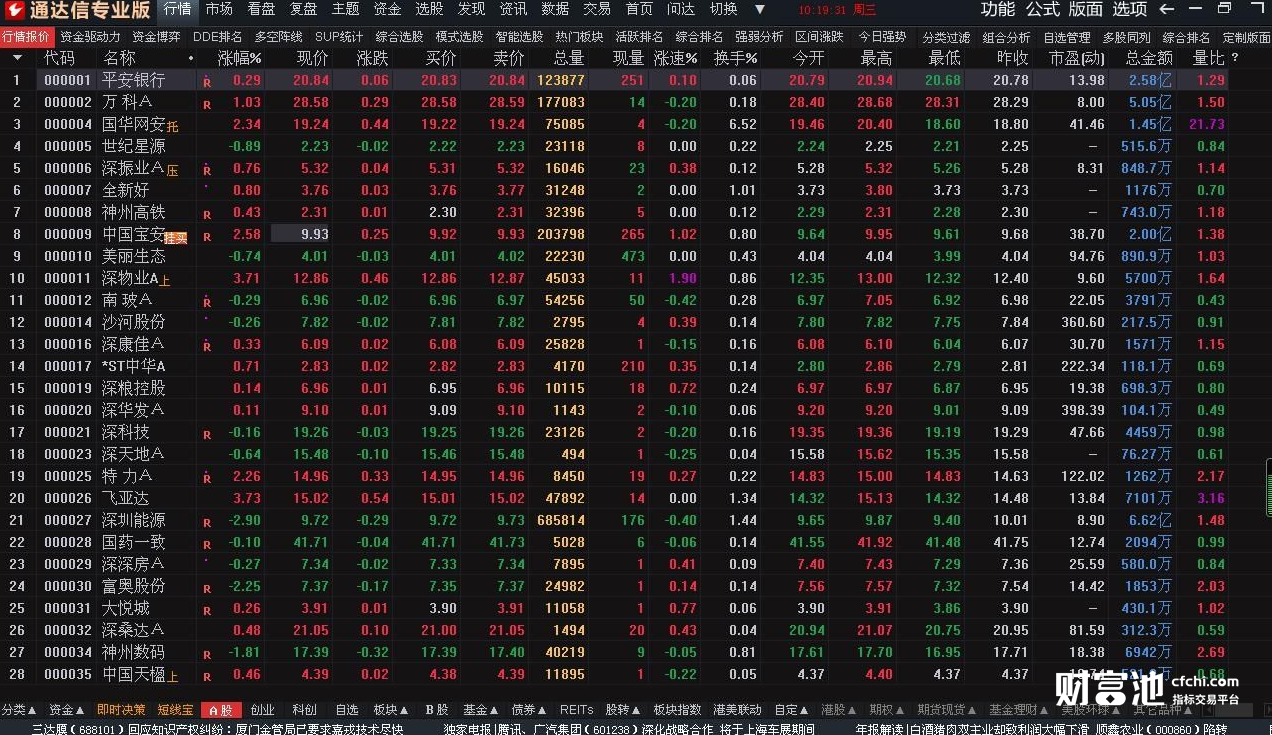Expand the 债券▲ dropdown at bottom

pos(530,710)
